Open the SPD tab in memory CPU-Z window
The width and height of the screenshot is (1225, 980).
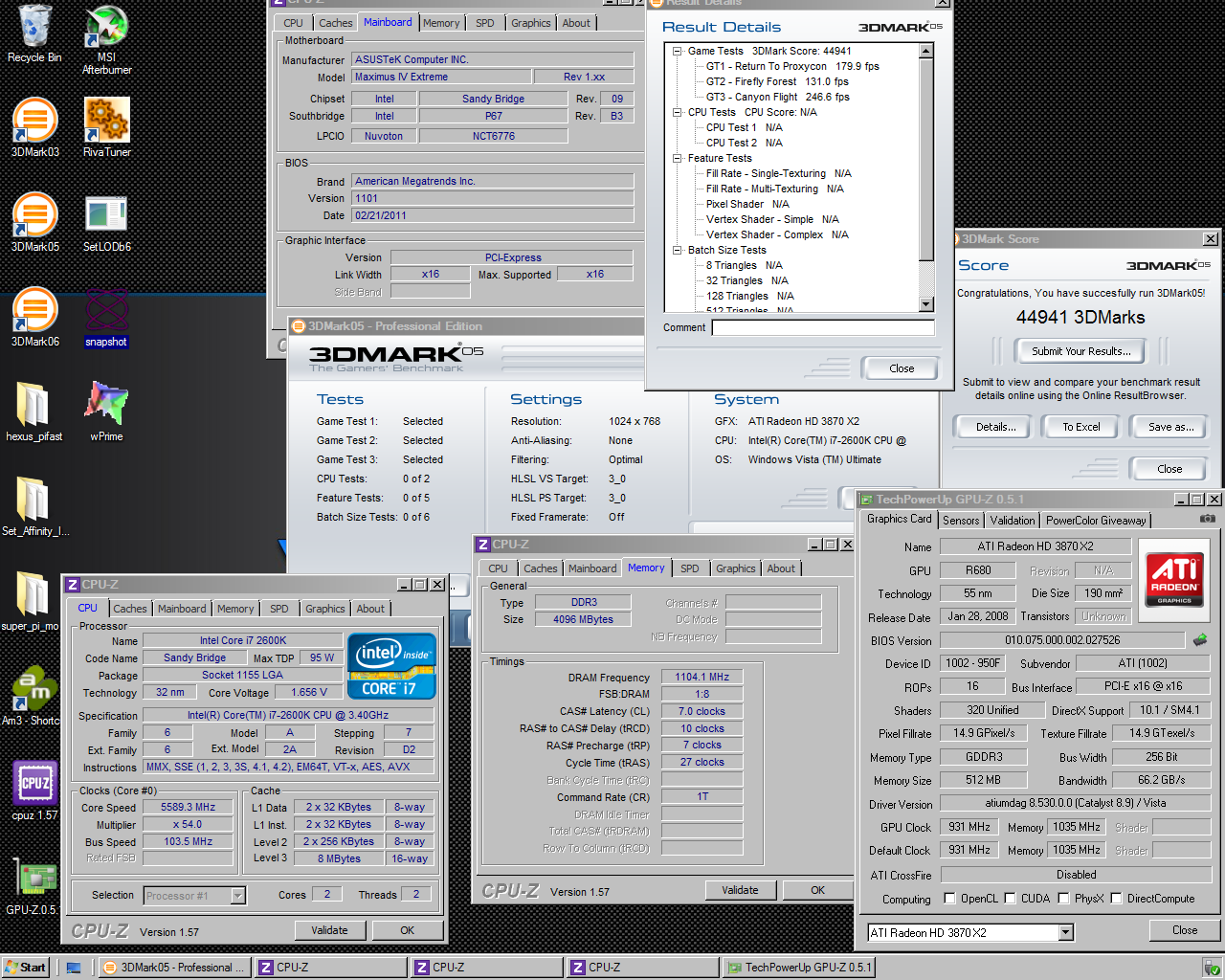pyautogui.click(x=690, y=568)
